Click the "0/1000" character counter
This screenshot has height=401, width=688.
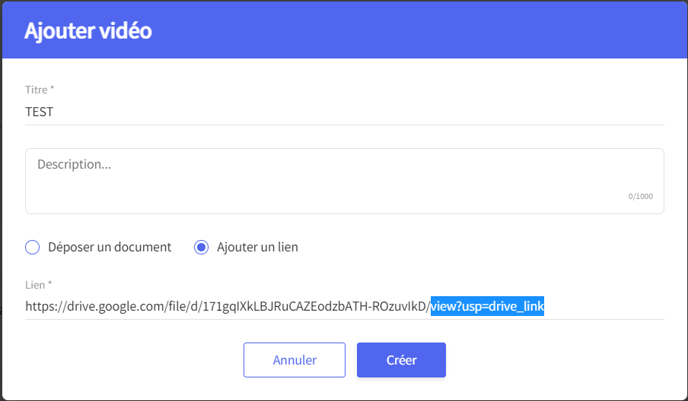640,196
